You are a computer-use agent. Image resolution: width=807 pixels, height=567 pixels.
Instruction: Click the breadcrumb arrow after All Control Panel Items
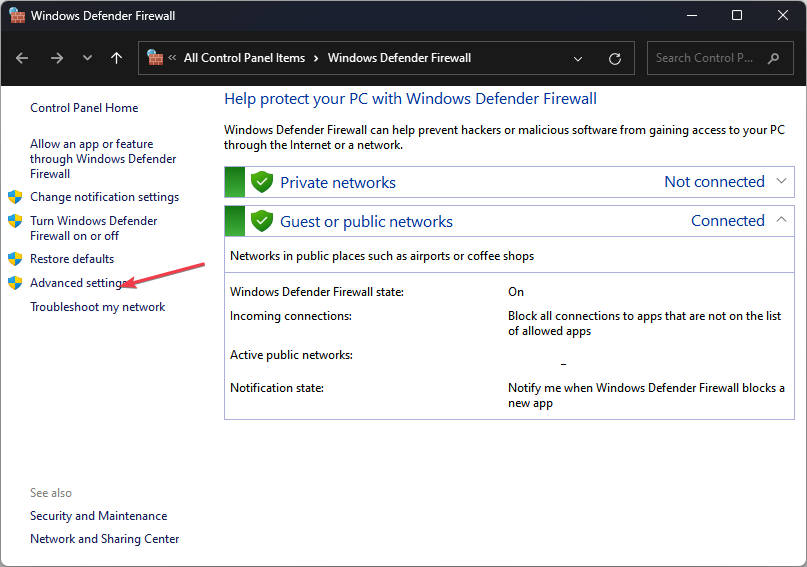316,58
